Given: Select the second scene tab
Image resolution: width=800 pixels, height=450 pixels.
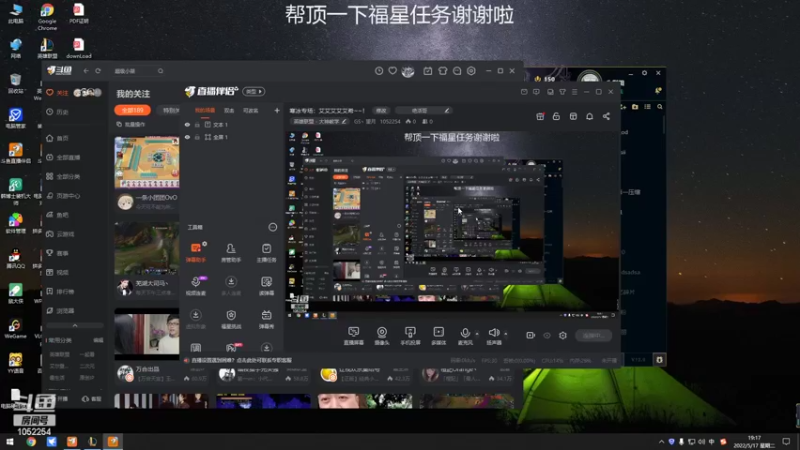Looking at the screenshot, I should [x=229, y=110].
